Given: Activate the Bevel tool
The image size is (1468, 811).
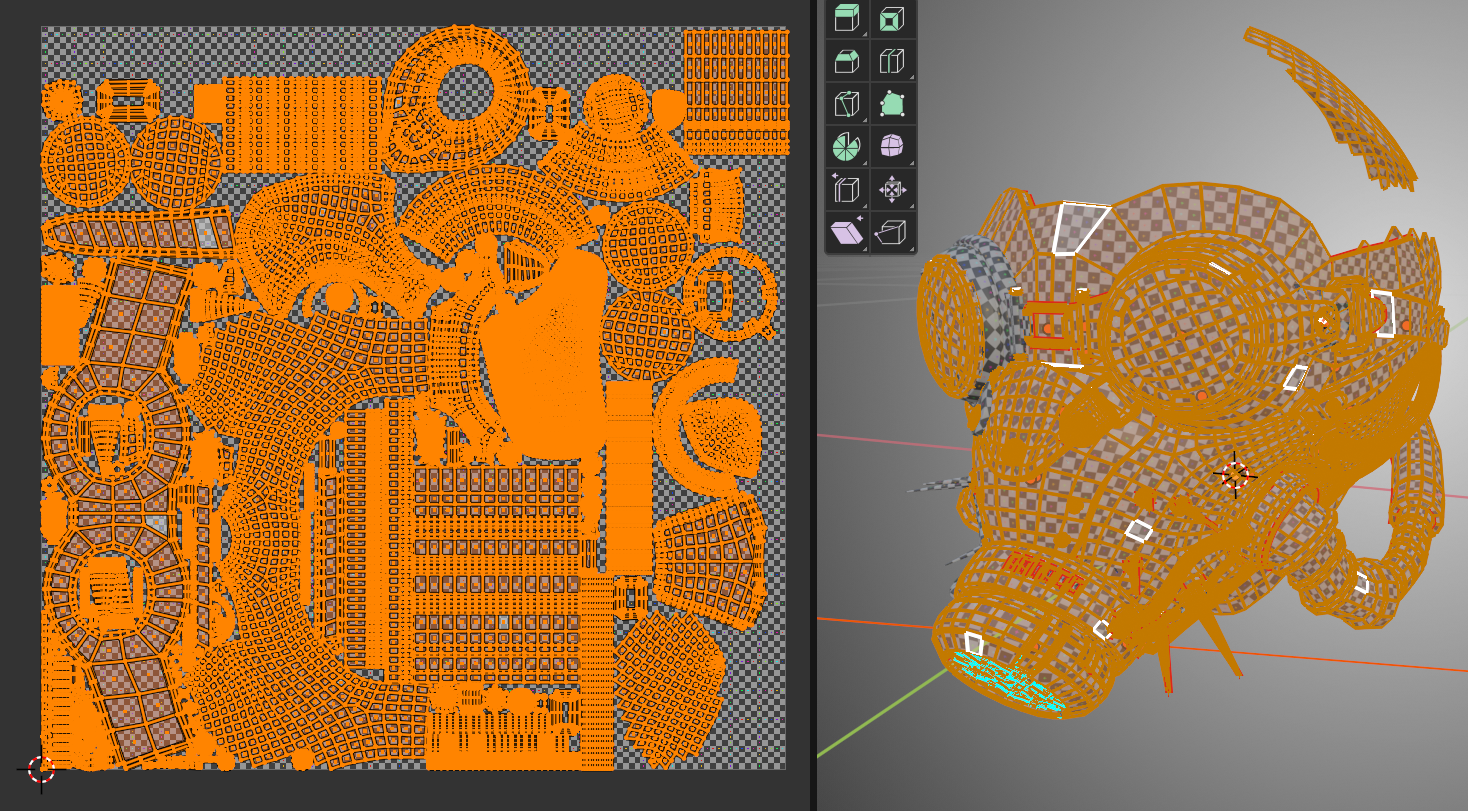Looking at the screenshot, I should (847, 61).
